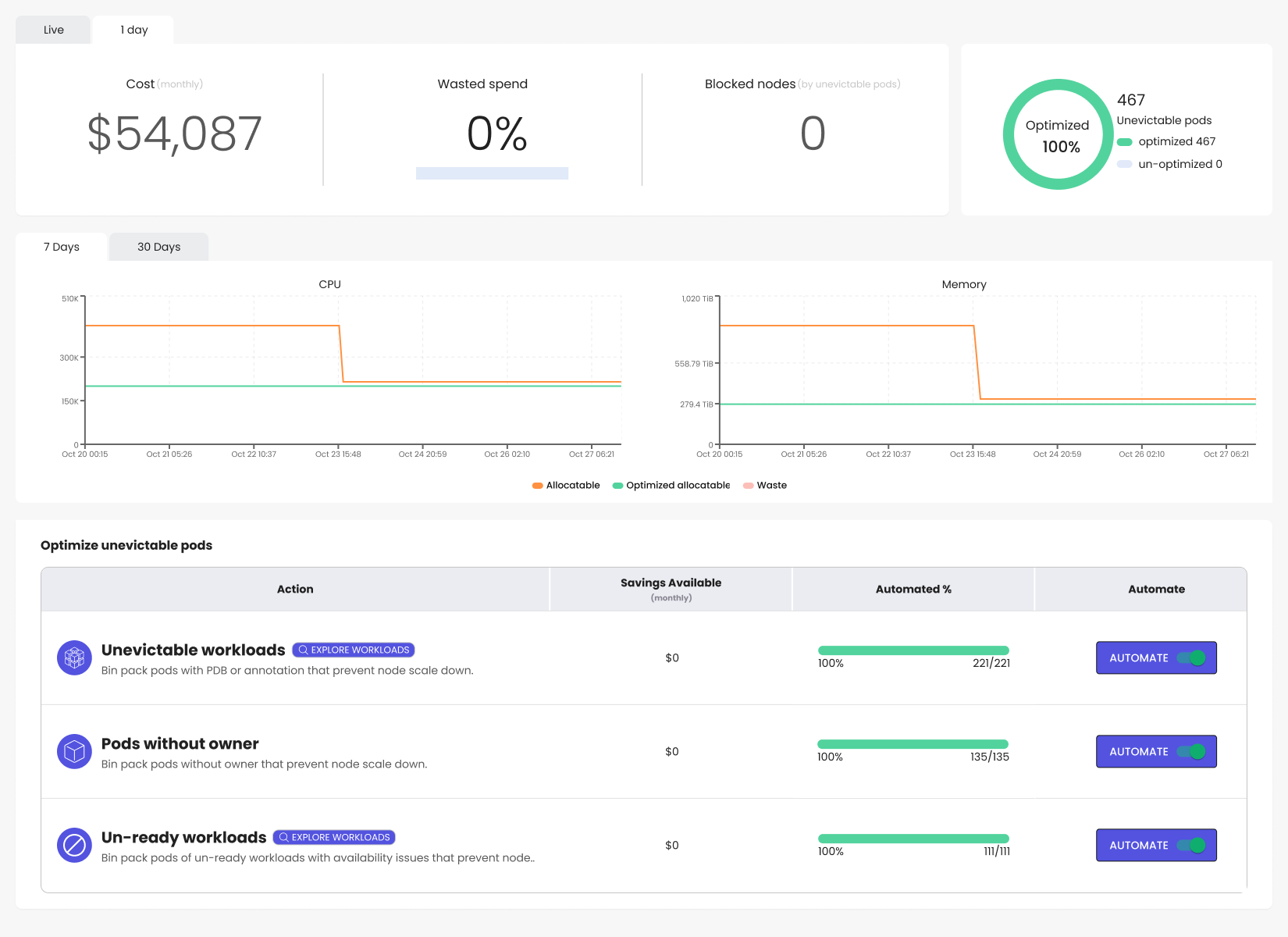The width and height of the screenshot is (1288, 937).
Task: Click the Unevictable workloads 221/221 progress bar
Action: tap(913, 650)
